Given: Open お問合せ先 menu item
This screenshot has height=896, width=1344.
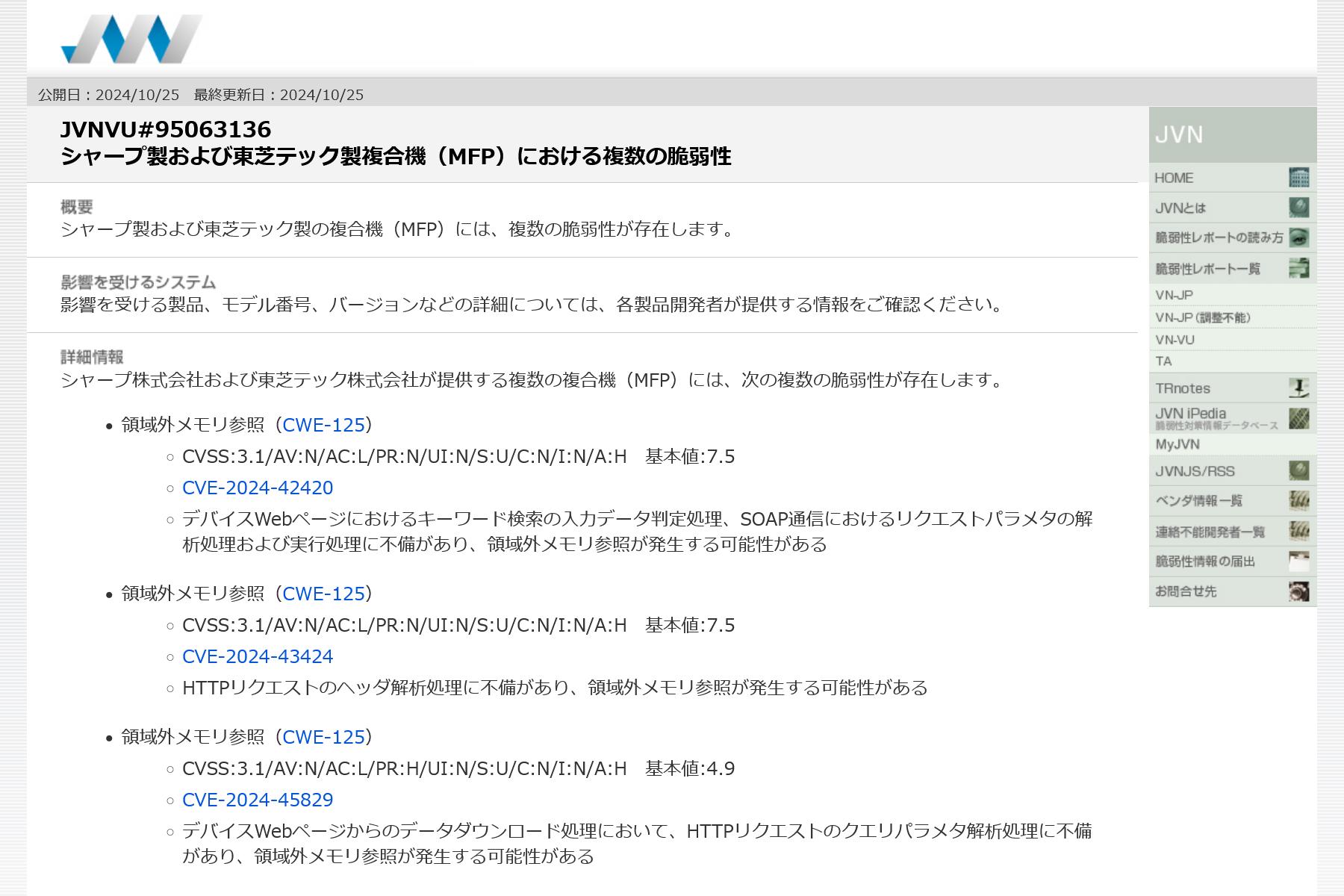Looking at the screenshot, I should pyautogui.click(x=1233, y=591).
